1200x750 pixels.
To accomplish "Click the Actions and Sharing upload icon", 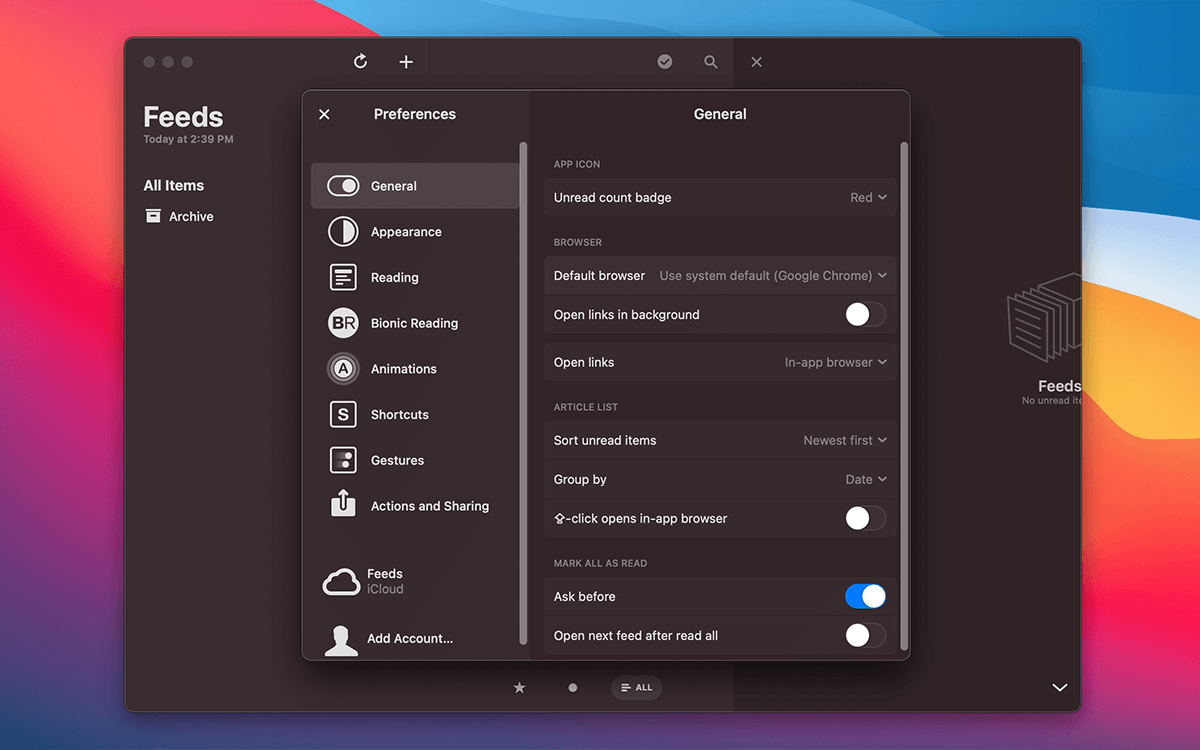I will pyautogui.click(x=343, y=503).
